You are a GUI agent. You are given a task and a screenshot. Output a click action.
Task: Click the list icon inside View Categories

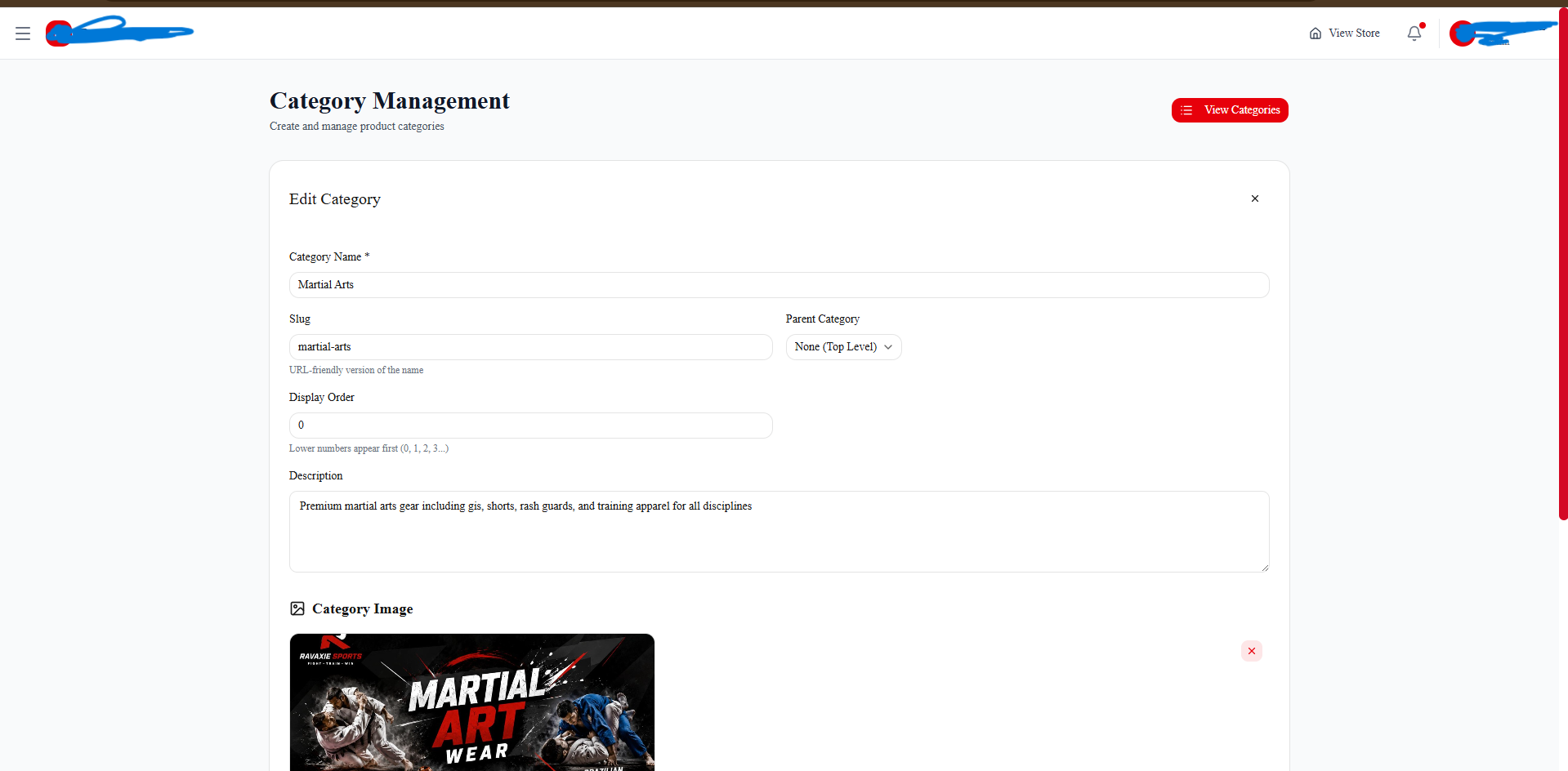tap(1186, 110)
